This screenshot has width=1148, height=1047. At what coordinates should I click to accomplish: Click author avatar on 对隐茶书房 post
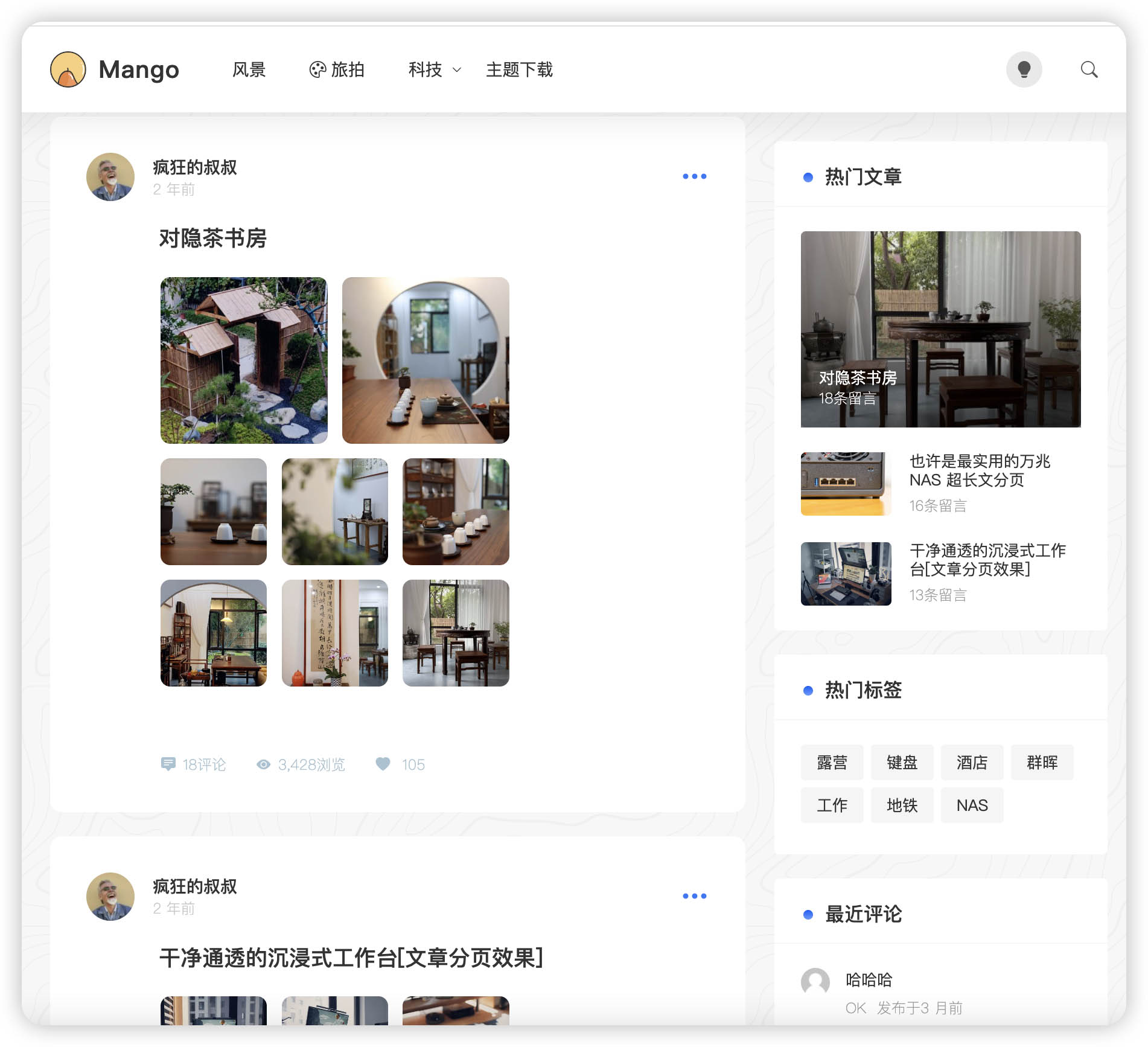click(110, 177)
